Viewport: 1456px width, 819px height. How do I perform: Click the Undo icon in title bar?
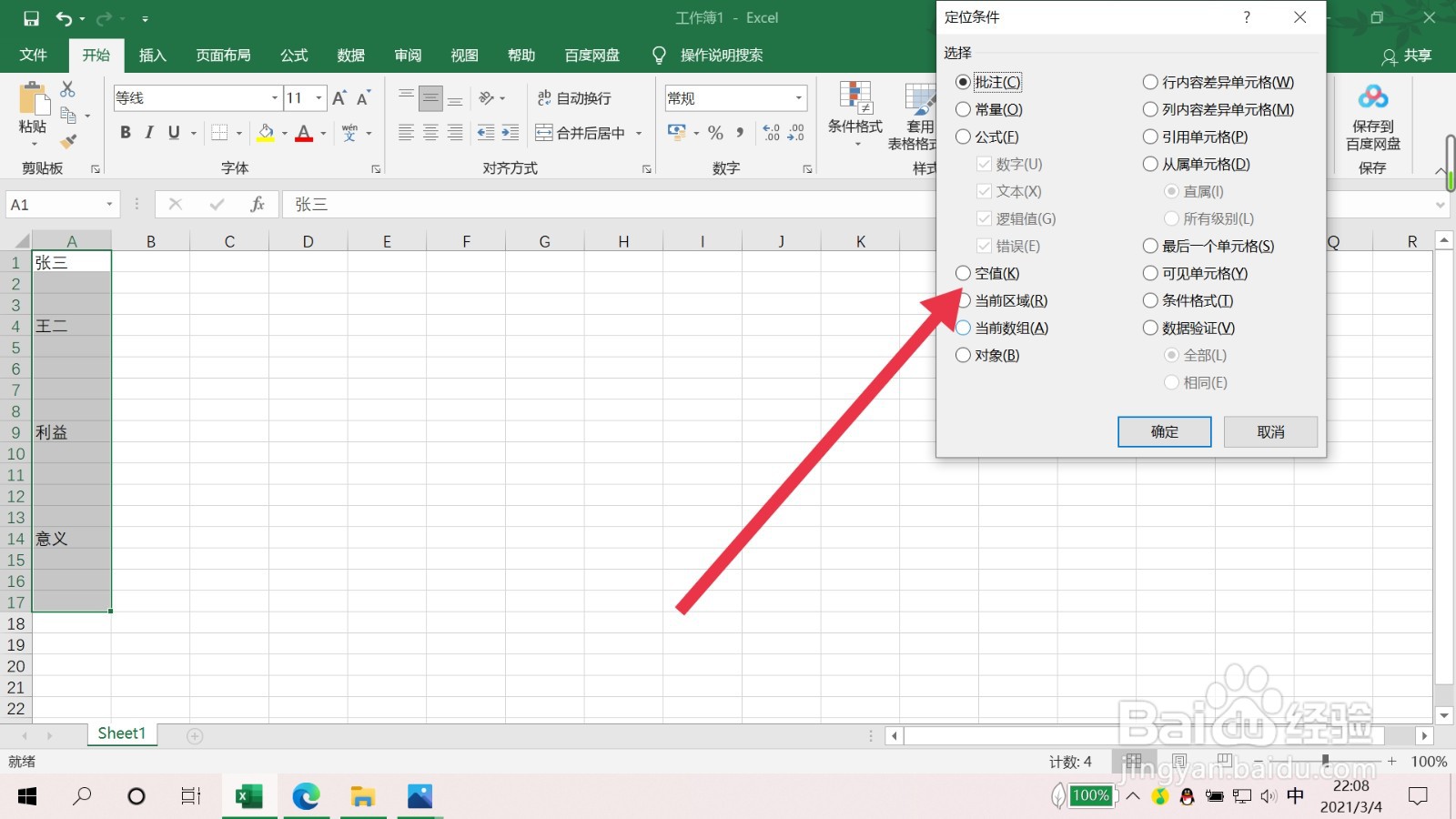coord(64,18)
